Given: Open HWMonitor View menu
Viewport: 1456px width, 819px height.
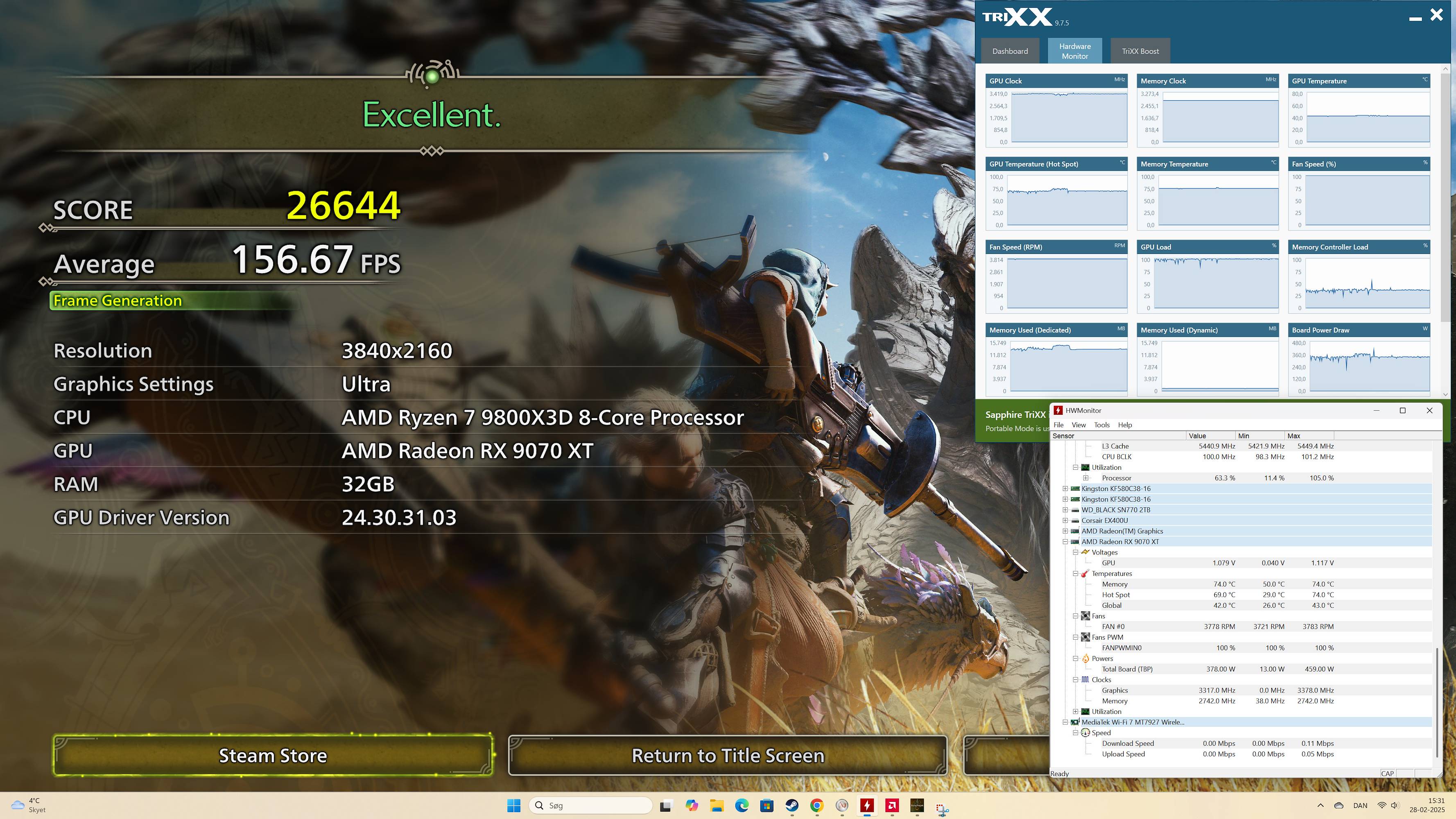Looking at the screenshot, I should [x=1078, y=425].
